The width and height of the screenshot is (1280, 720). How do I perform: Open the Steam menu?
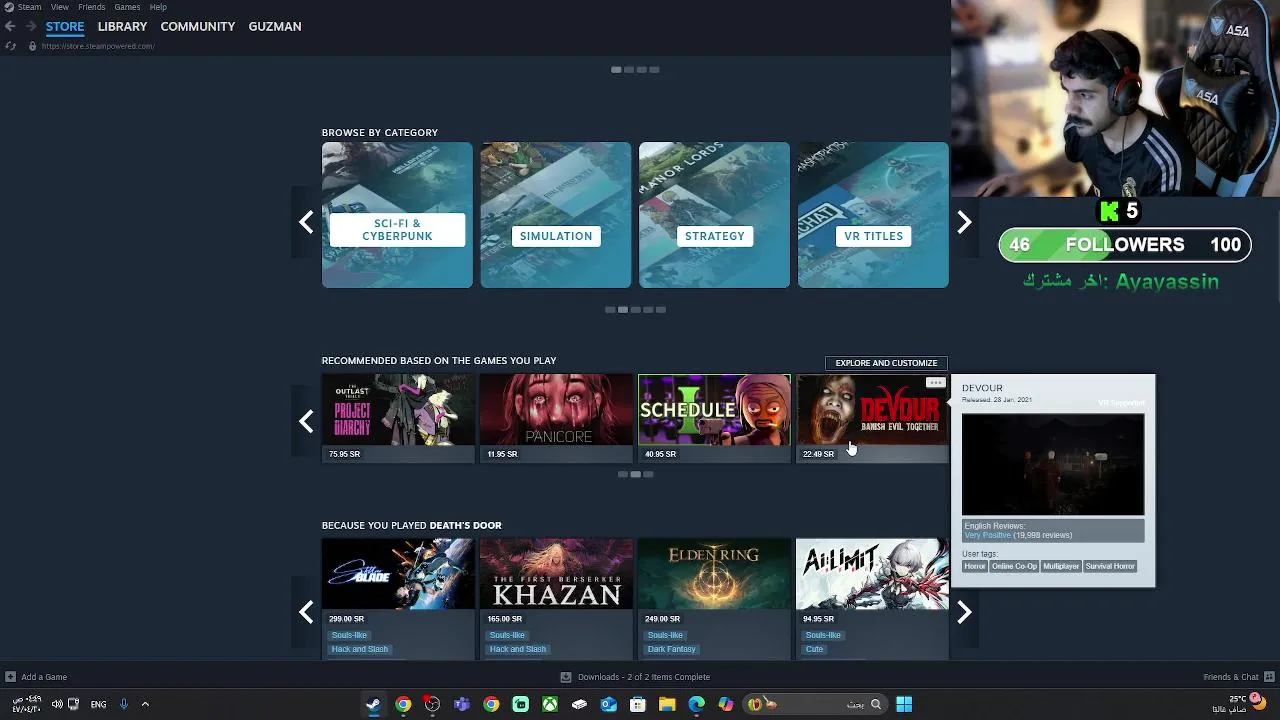tap(29, 7)
